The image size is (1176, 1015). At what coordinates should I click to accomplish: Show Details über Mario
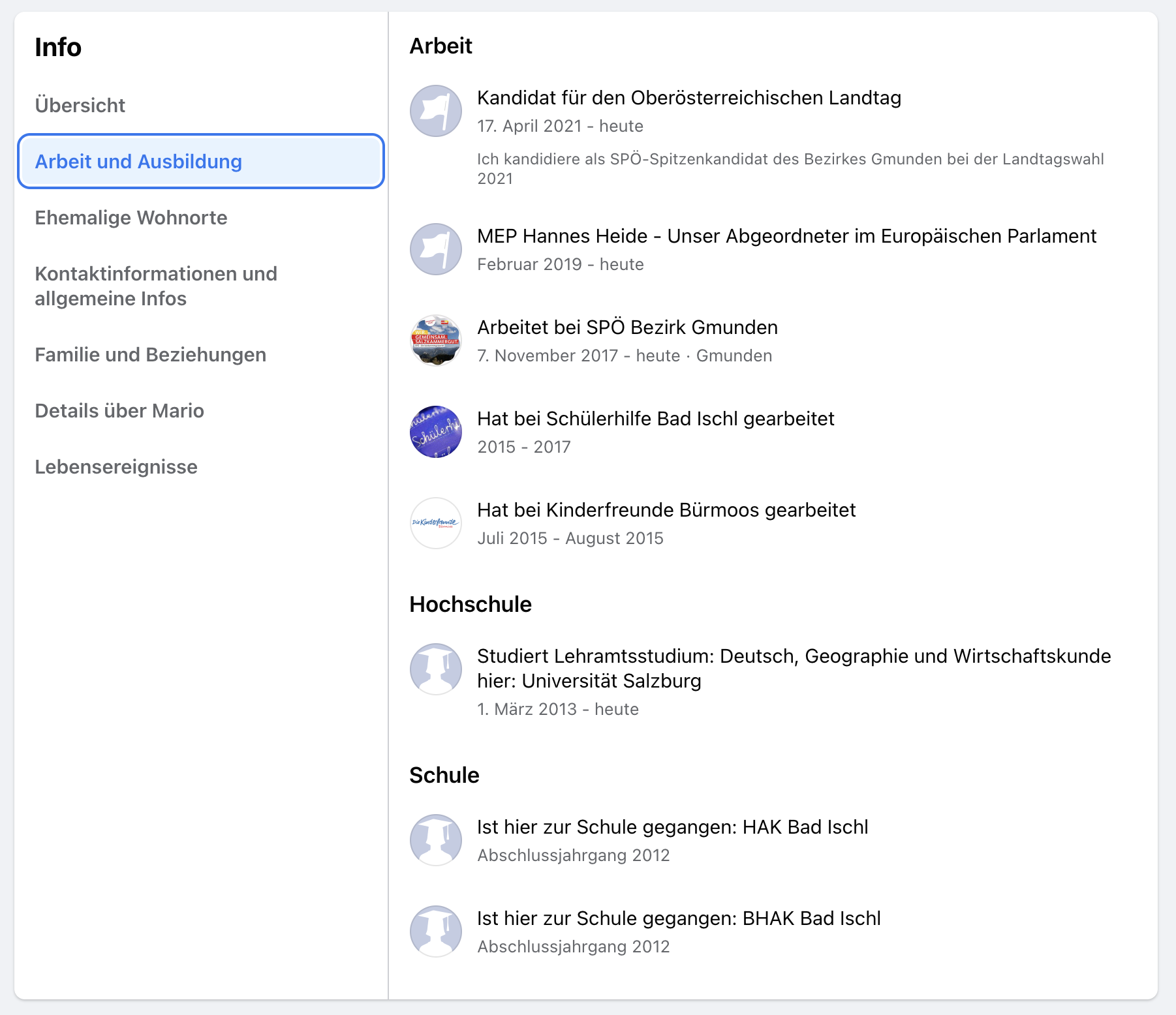pyautogui.click(x=201, y=410)
